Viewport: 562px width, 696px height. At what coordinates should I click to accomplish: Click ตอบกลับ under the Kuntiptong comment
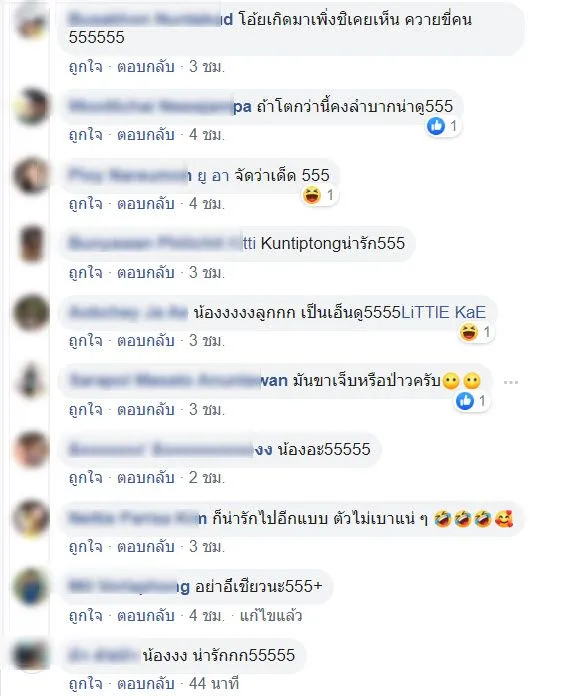click(145, 272)
